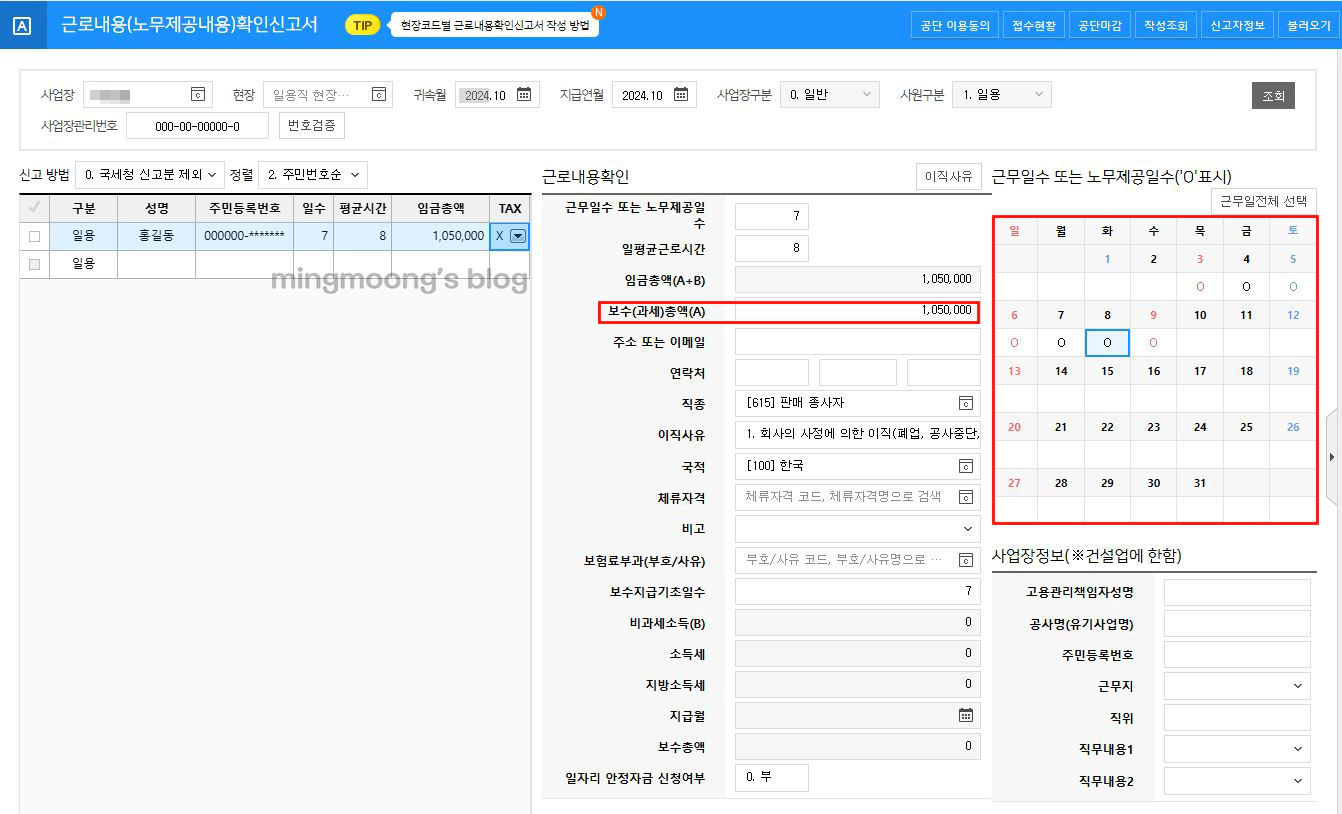Open the 신고자정보 menu item
The width and height of the screenshot is (1342, 814).
(x=1236, y=23)
